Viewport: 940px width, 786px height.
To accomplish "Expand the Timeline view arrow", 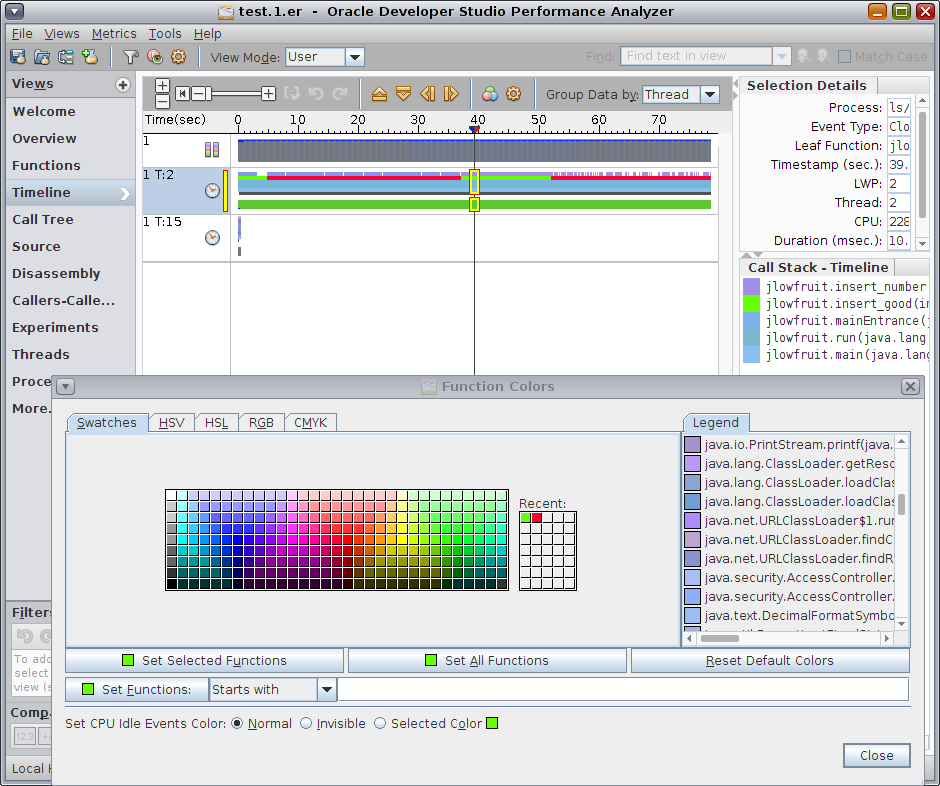I will (125, 193).
